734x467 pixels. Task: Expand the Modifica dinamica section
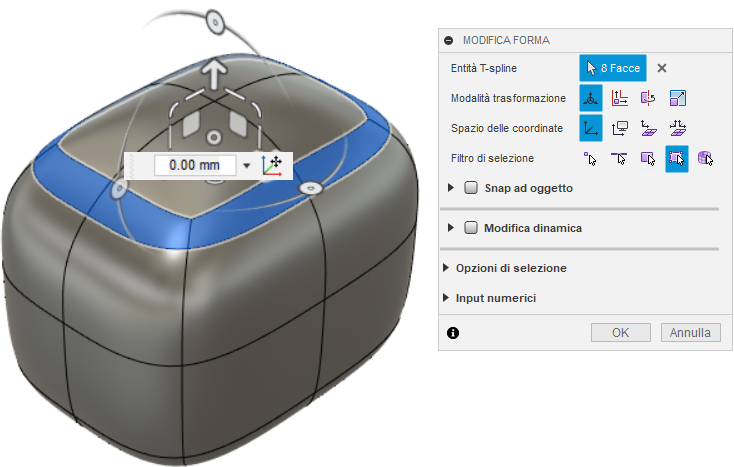click(x=451, y=227)
